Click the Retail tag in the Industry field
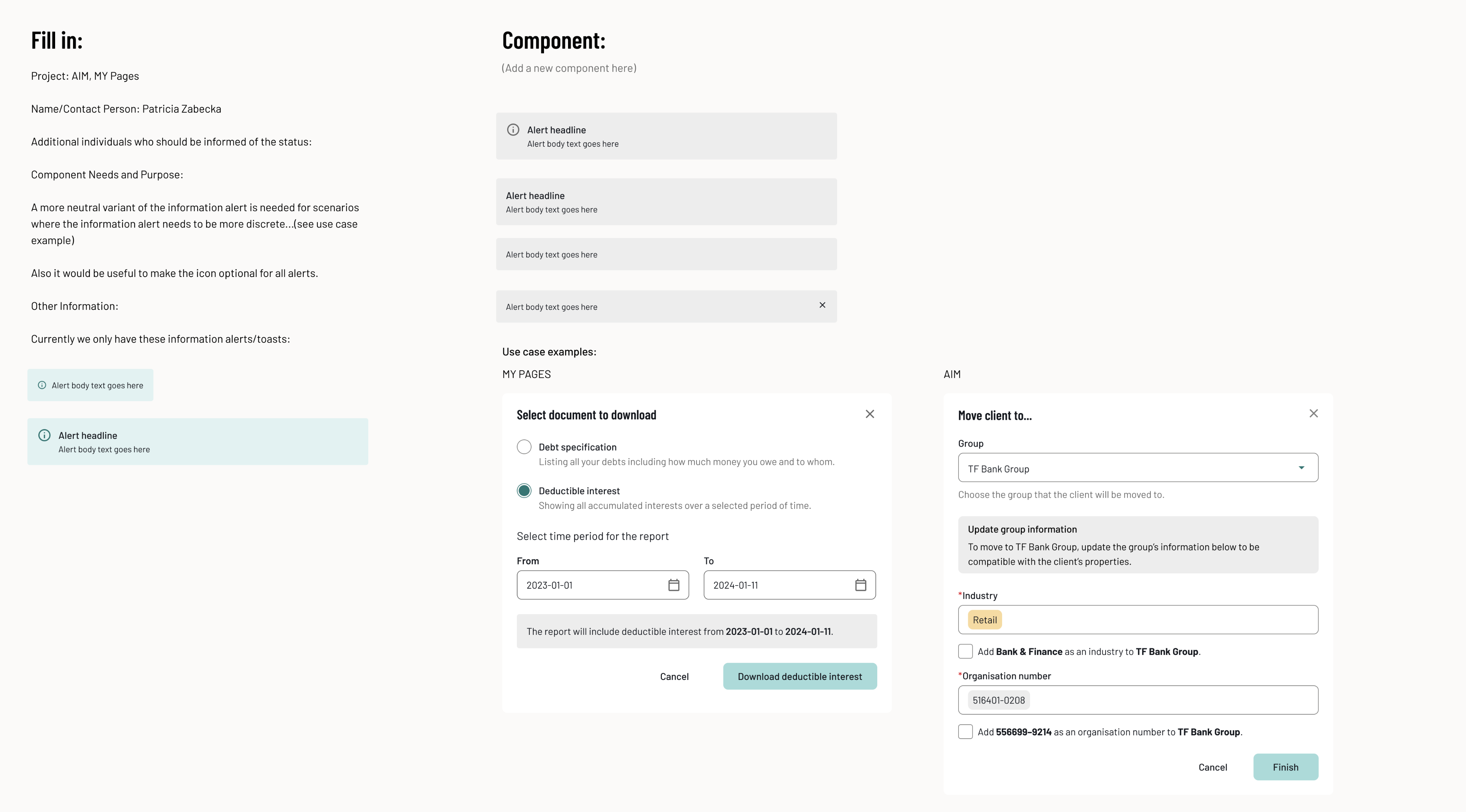This screenshot has height=812, width=1466. (x=985, y=620)
